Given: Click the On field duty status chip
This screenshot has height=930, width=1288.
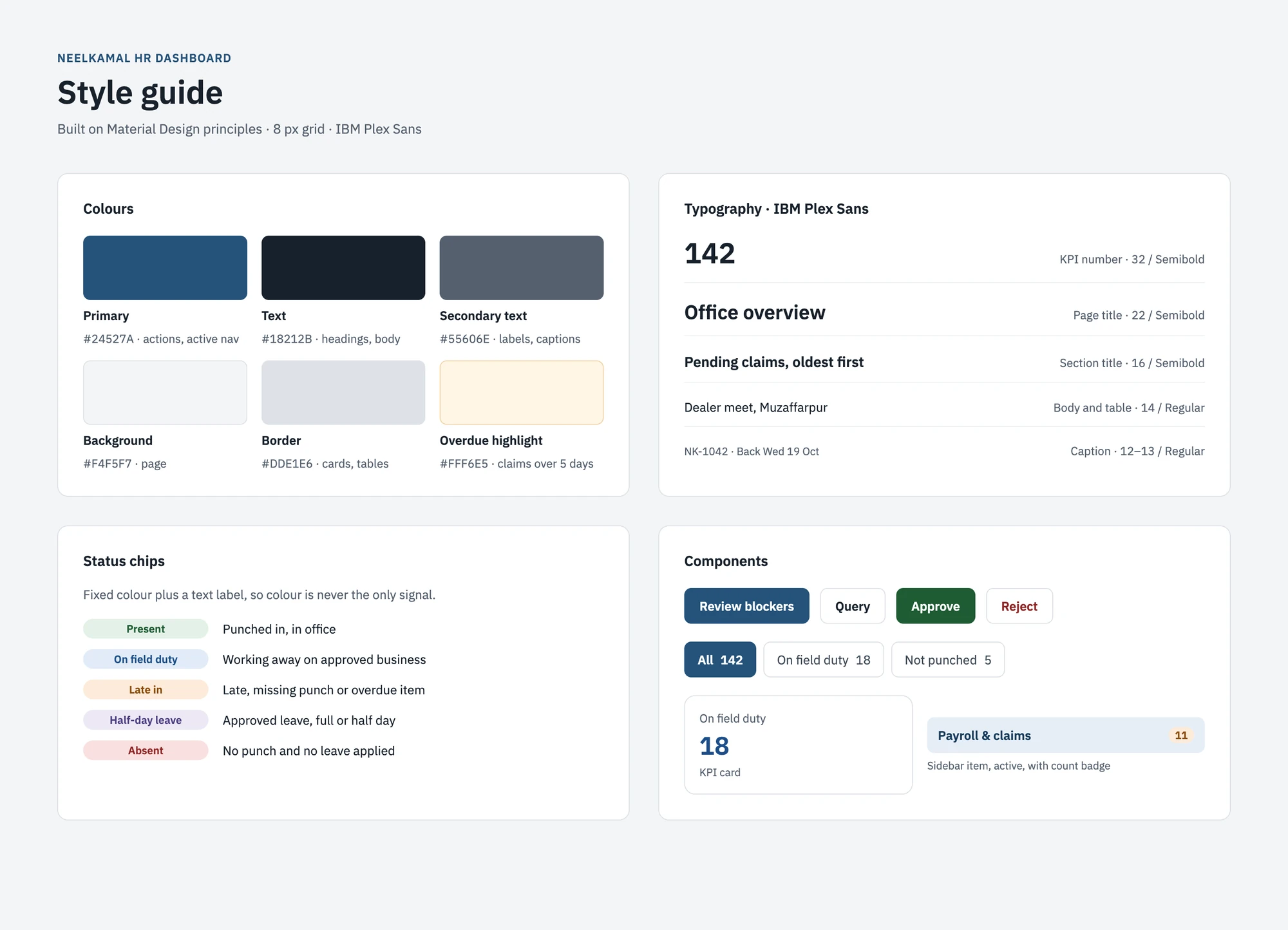Looking at the screenshot, I should click(146, 660).
